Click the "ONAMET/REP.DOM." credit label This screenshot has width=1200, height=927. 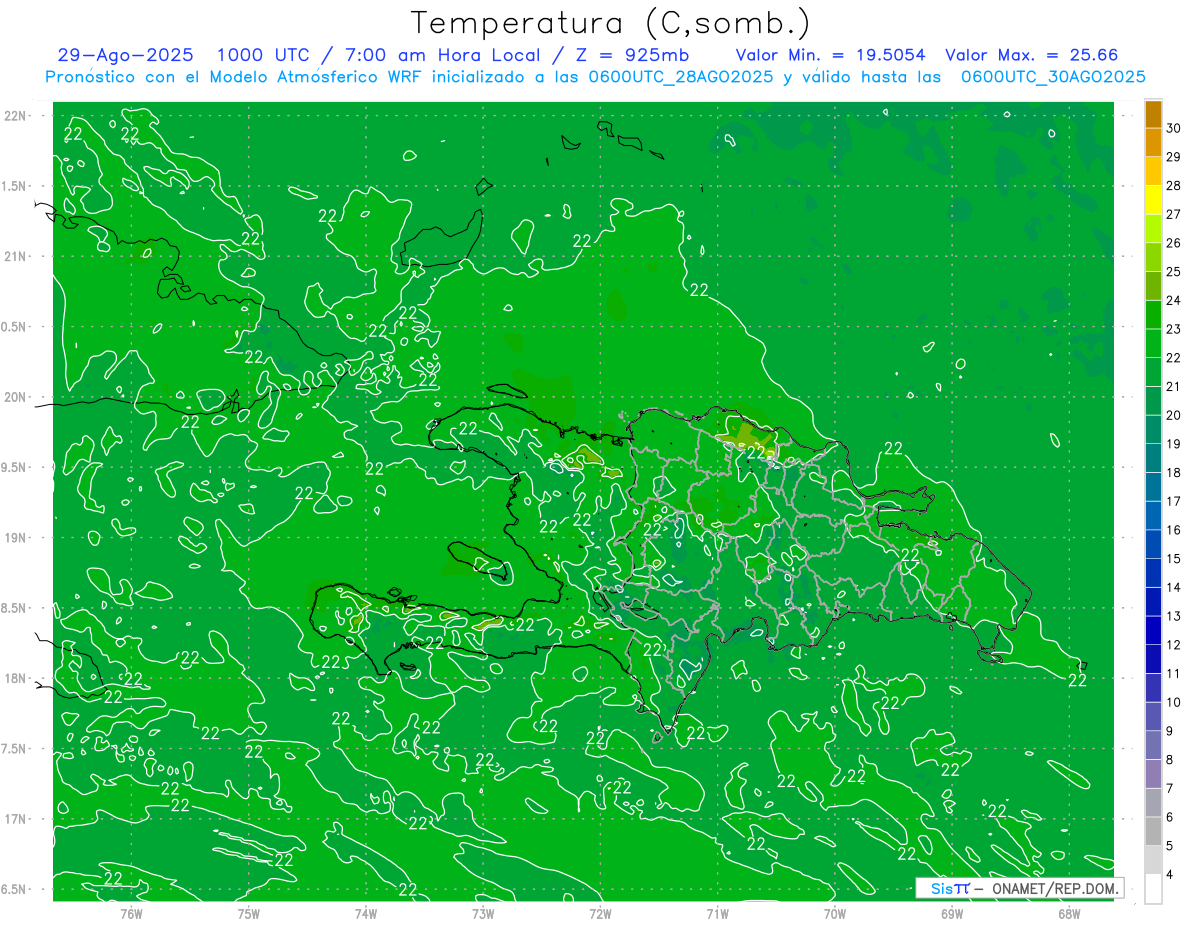[1055, 888]
